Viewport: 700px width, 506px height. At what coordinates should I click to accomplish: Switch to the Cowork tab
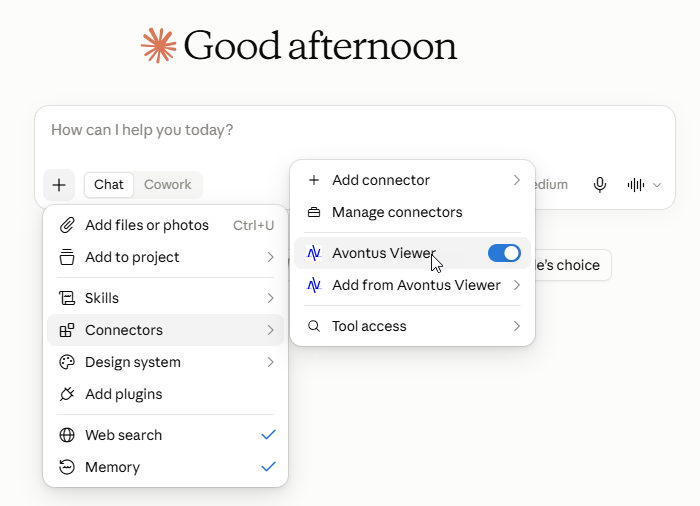tap(167, 184)
